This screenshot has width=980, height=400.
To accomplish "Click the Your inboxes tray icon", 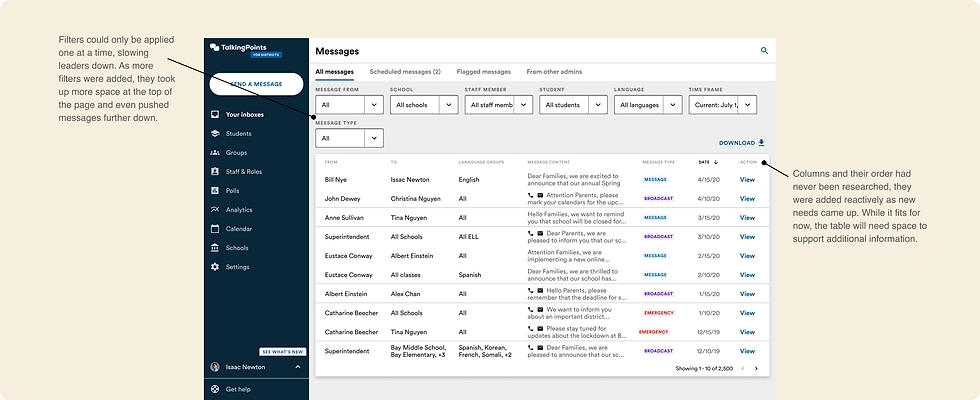I will point(214,114).
